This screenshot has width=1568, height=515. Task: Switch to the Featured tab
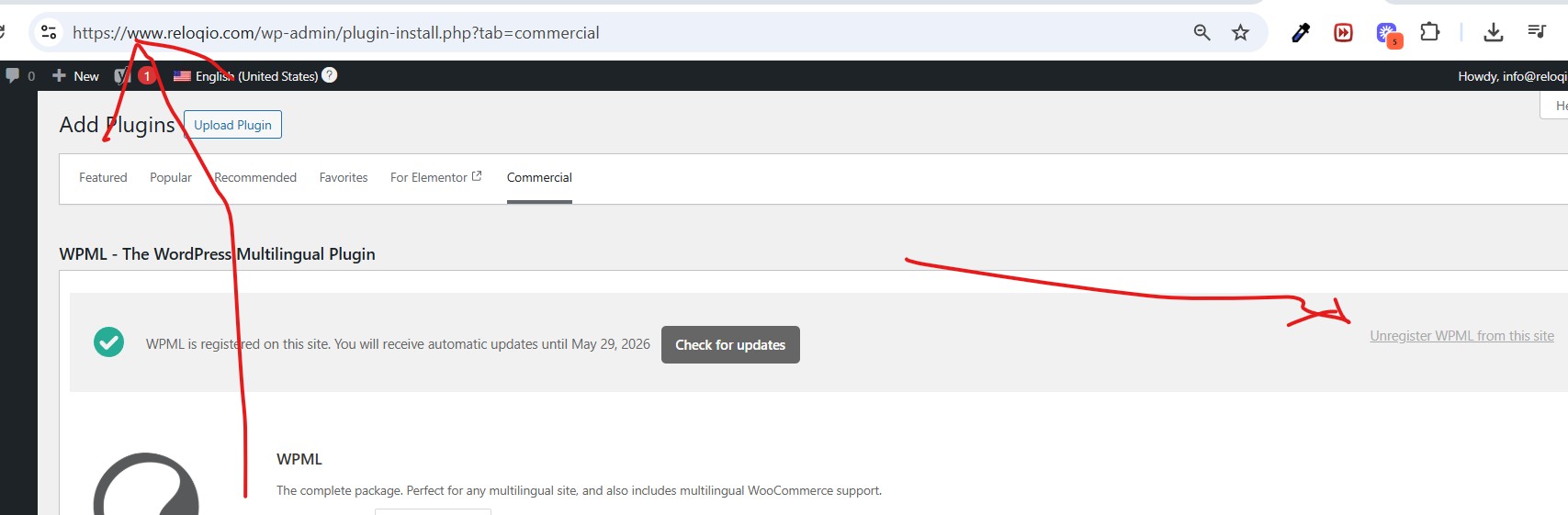pos(103,177)
